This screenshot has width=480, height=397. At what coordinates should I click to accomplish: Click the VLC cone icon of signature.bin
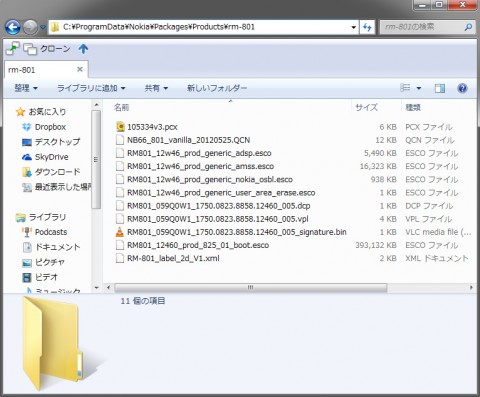pyautogui.click(x=120, y=232)
